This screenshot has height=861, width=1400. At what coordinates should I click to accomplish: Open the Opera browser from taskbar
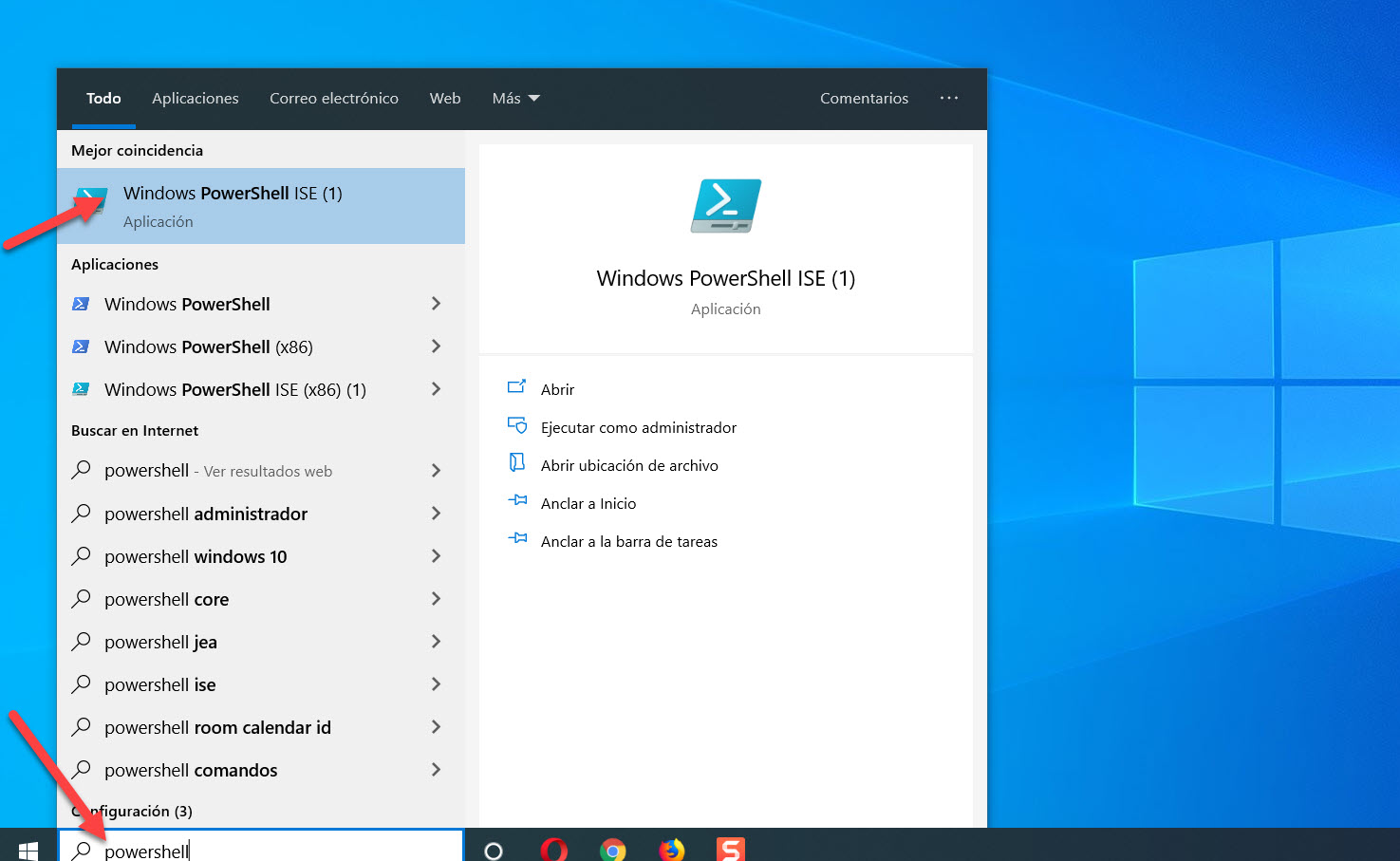pos(553,850)
